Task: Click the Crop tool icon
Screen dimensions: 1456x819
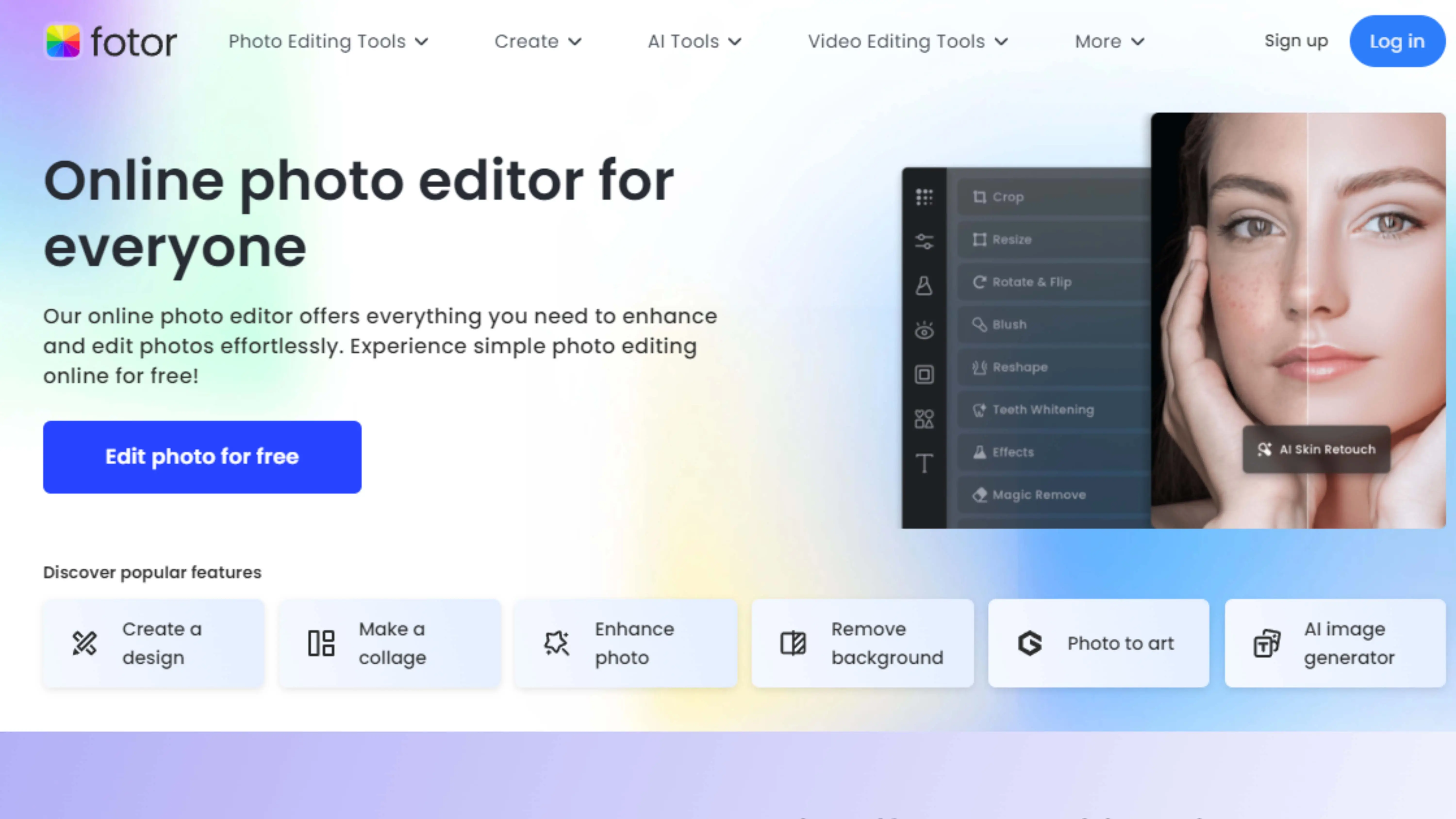Action: pos(979,197)
